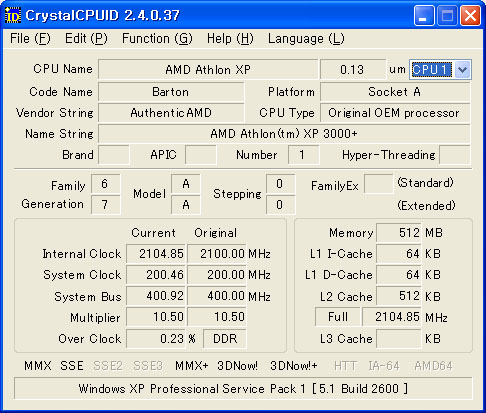
Task: Click the CrystalCPUID title bar icon
Action: 13,15
